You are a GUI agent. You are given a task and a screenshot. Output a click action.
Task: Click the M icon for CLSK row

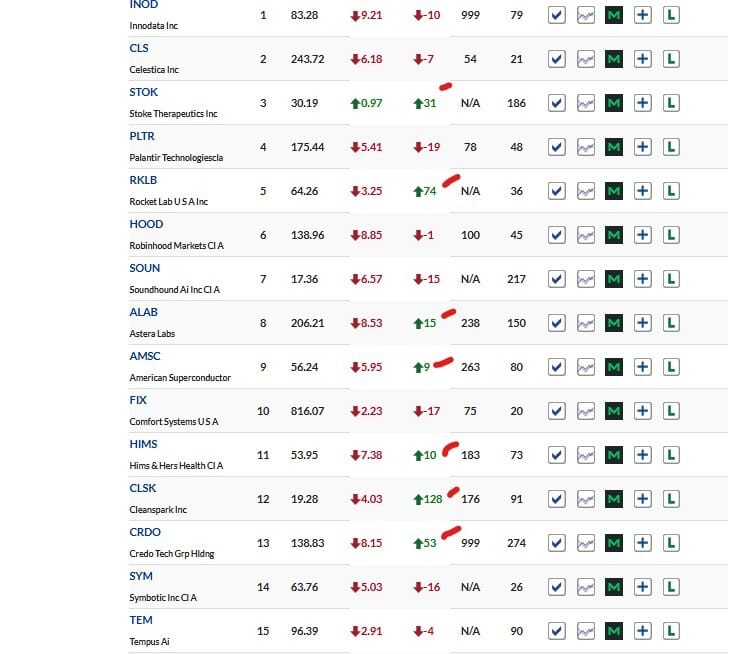point(614,499)
